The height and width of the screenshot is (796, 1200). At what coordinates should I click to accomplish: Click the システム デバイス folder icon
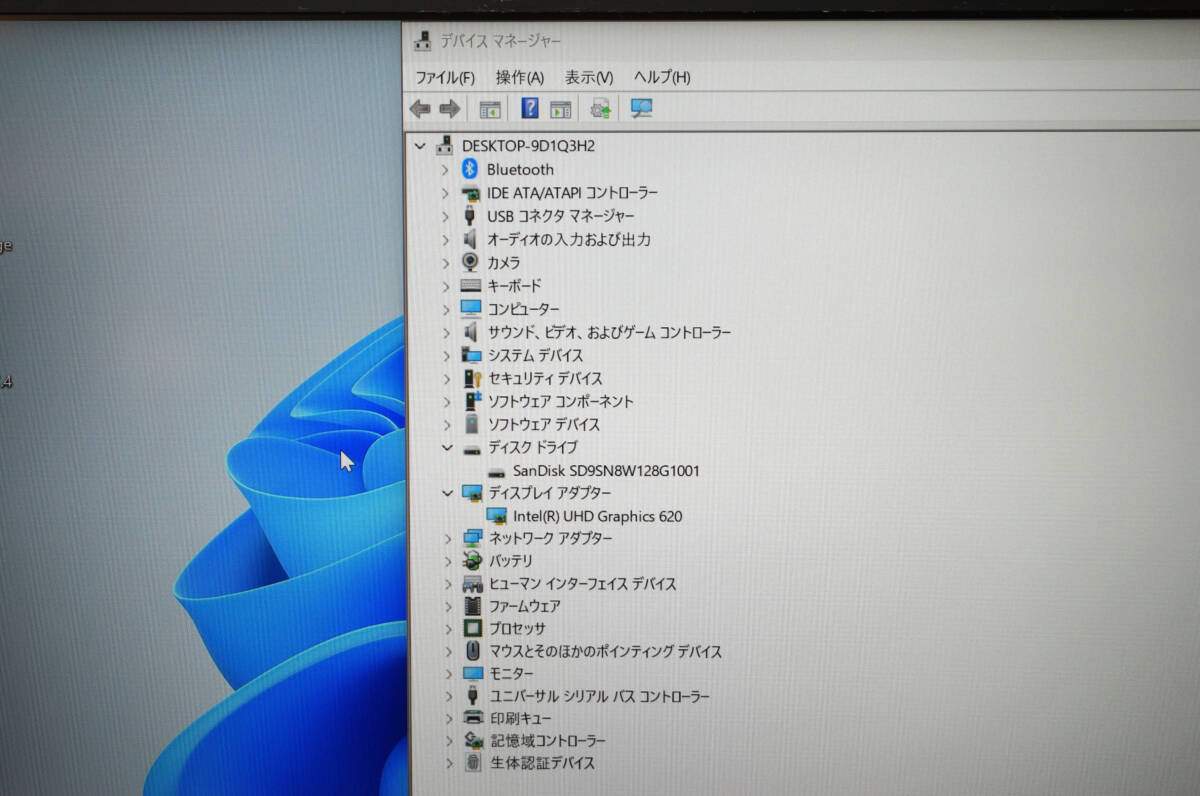[x=471, y=355]
